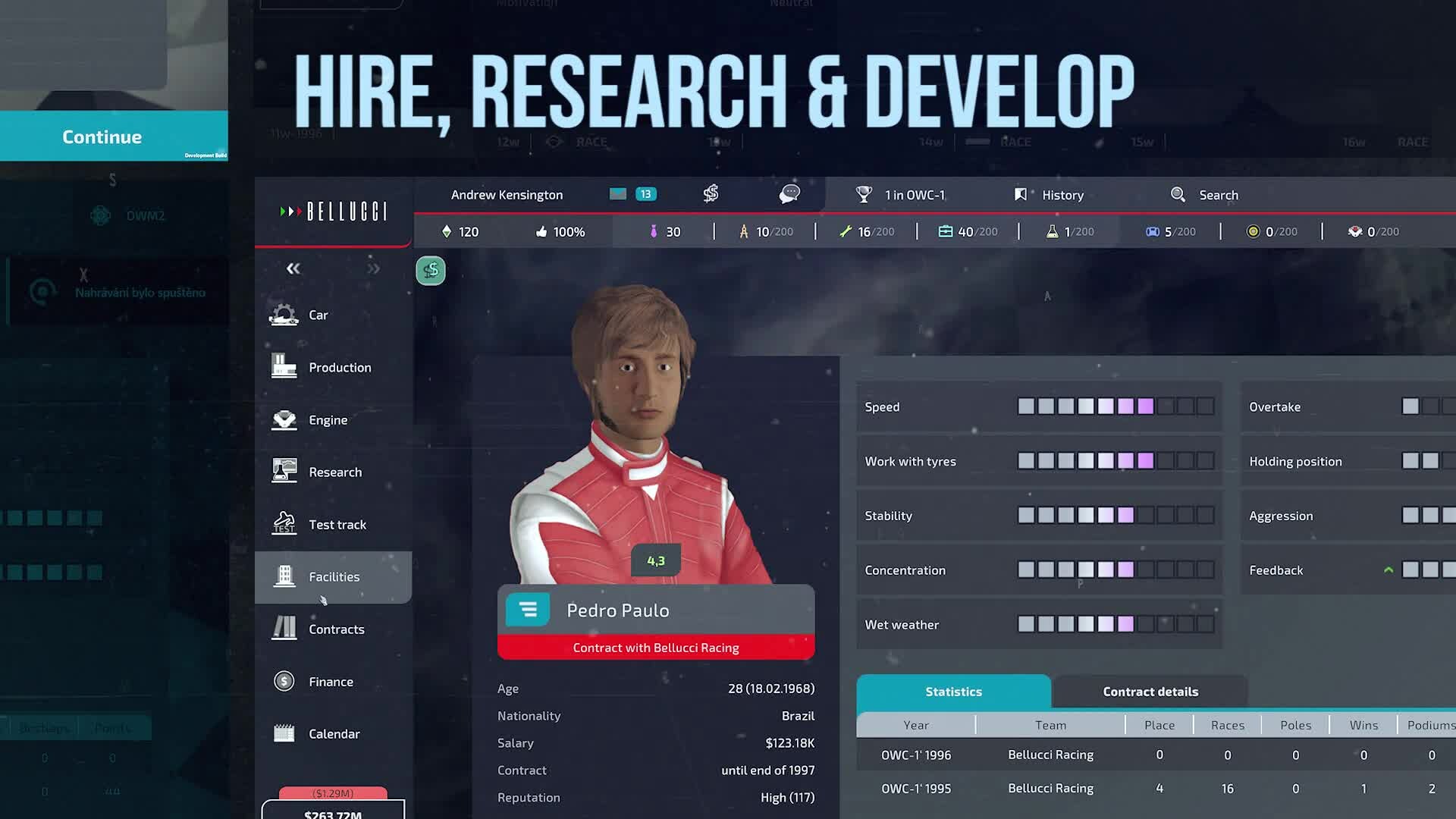Viewport: 1456px width, 819px height.
Task: Click the driver team badge beside Pedro Paulo
Action: pos(528,610)
